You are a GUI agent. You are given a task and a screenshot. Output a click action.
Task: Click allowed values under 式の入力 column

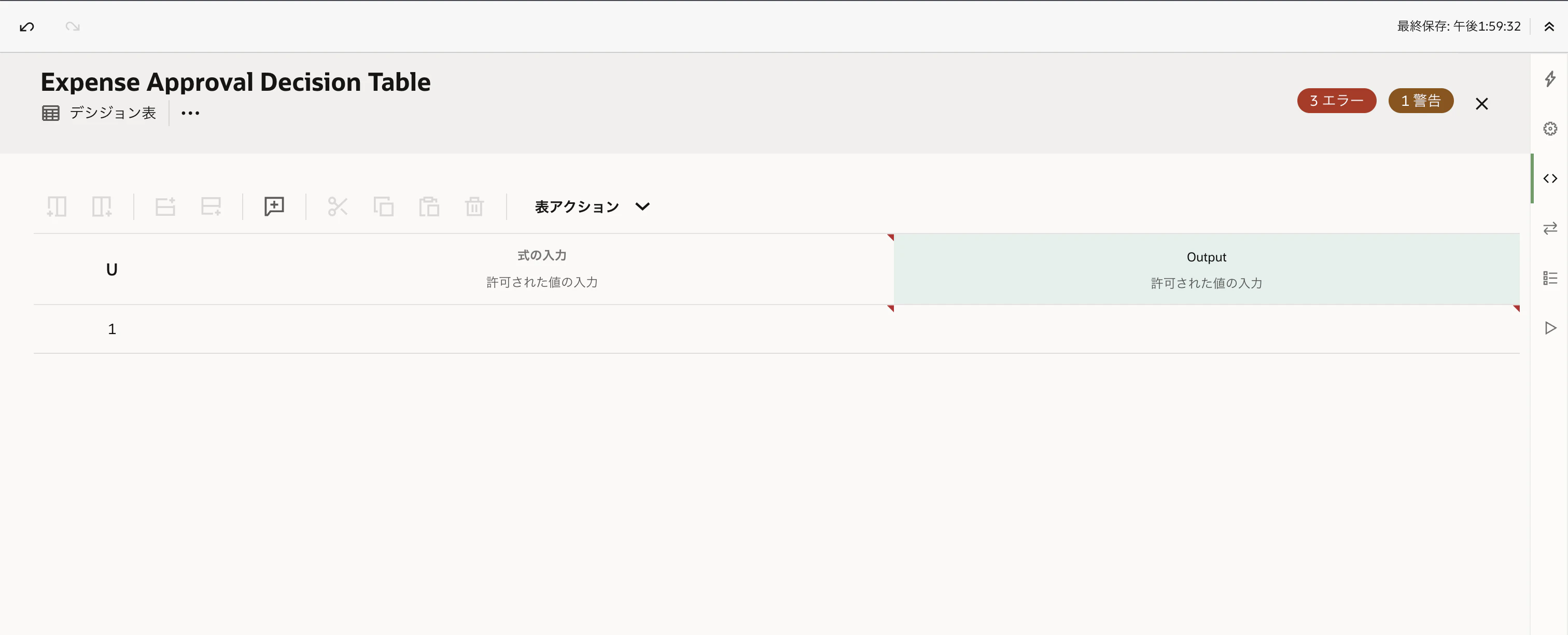(x=542, y=282)
